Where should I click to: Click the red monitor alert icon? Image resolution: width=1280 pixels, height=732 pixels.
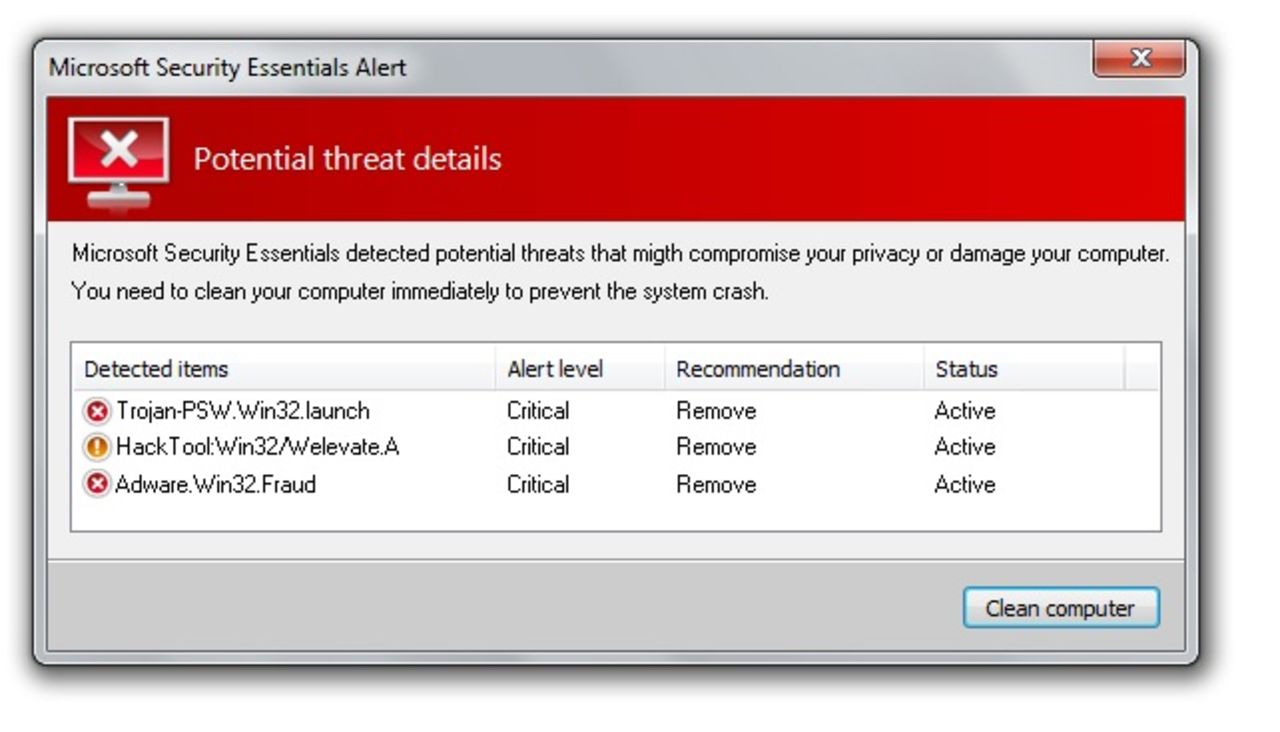[118, 160]
